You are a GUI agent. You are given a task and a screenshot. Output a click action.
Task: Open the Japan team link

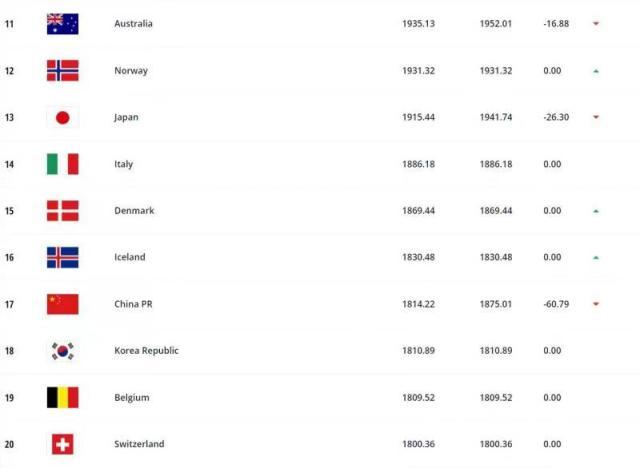point(126,117)
